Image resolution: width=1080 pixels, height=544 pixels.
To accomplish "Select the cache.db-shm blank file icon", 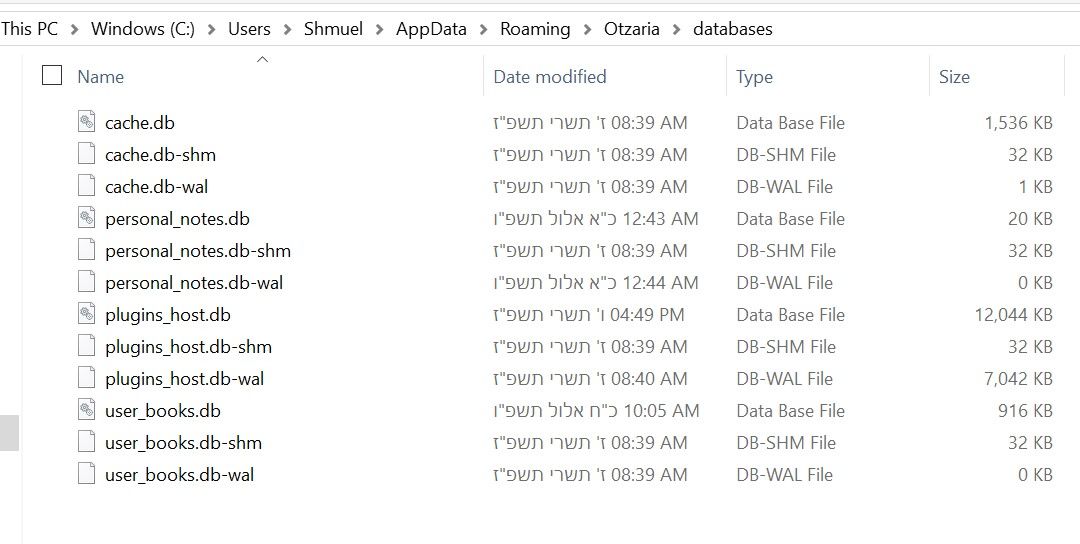I will coord(86,154).
